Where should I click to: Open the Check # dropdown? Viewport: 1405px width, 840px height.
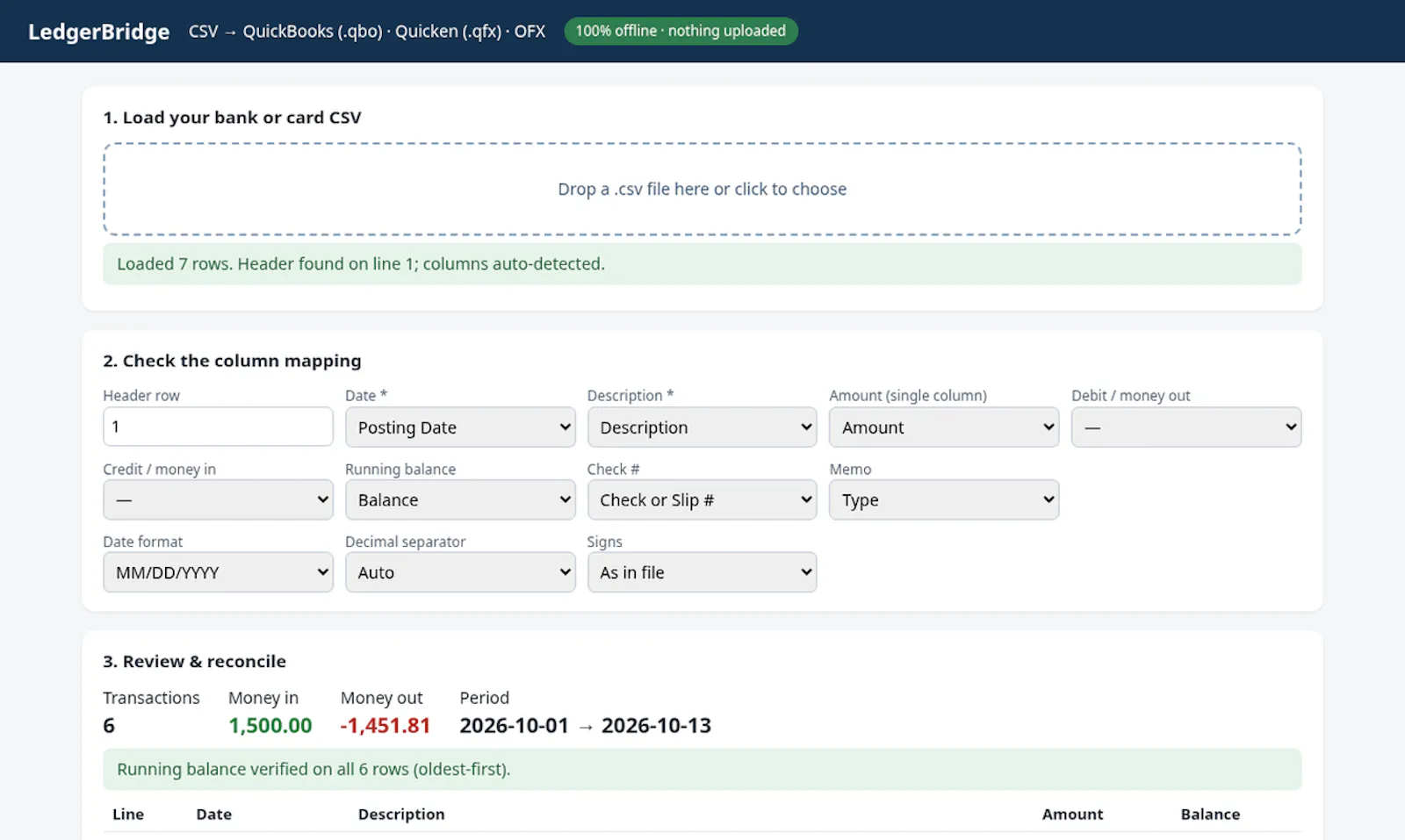click(702, 499)
